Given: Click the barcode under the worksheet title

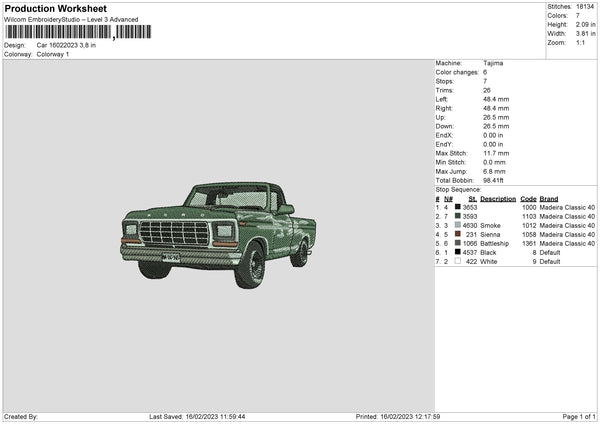Looking at the screenshot, I should tap(78, 32).
